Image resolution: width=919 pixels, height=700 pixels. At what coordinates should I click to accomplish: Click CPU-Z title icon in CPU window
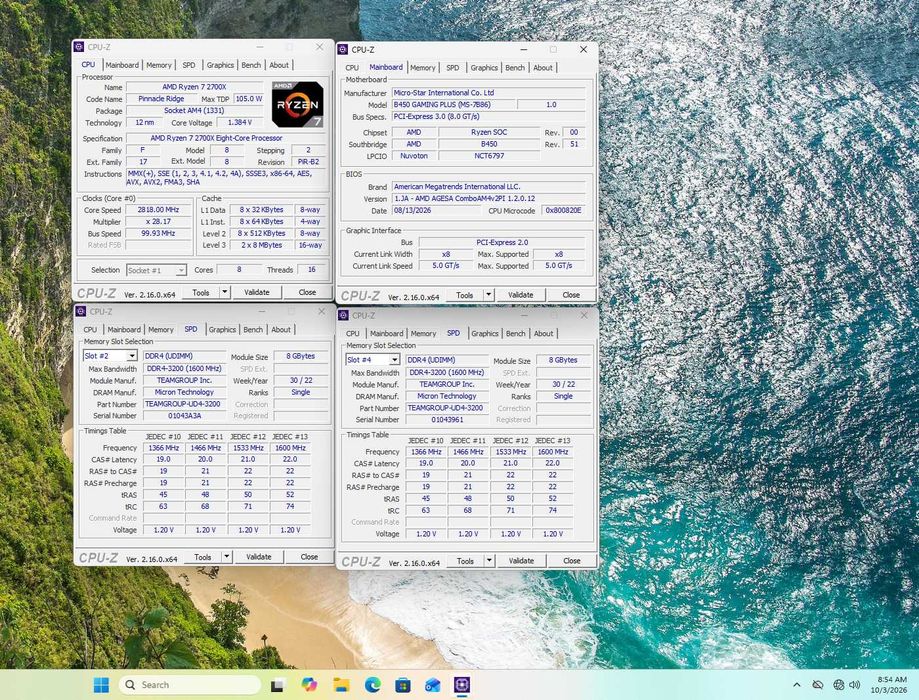click(80, 47)
